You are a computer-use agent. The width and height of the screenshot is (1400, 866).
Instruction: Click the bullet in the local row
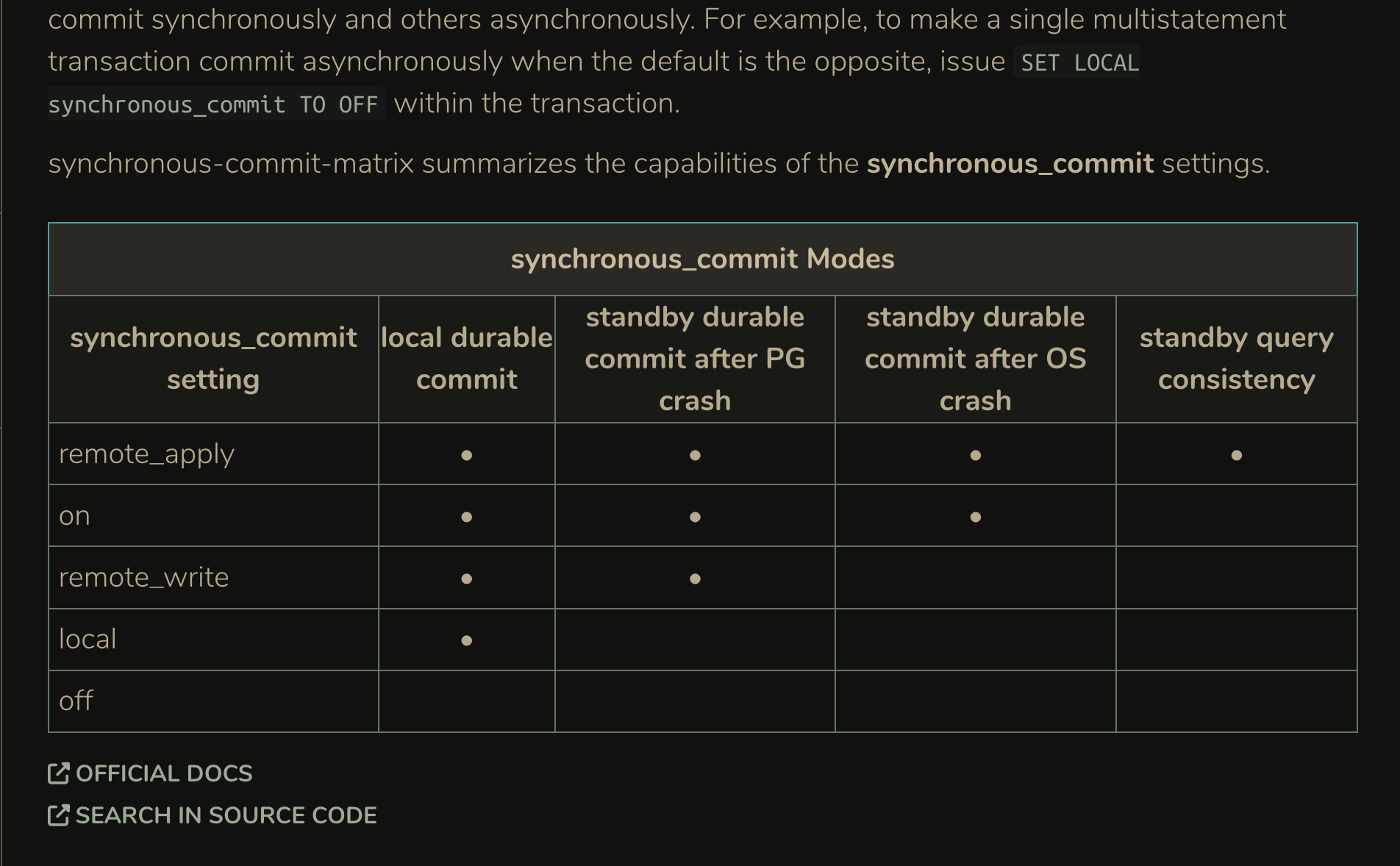pyautogui.click(x=466, y=640)
